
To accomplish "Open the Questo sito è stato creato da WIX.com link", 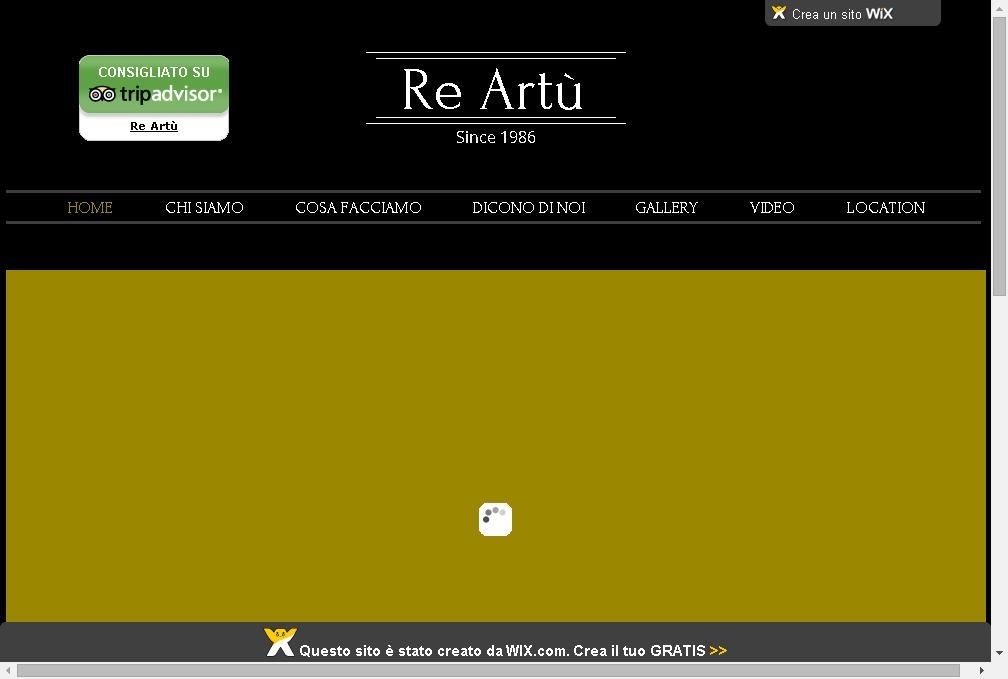I will pos(503,651).
